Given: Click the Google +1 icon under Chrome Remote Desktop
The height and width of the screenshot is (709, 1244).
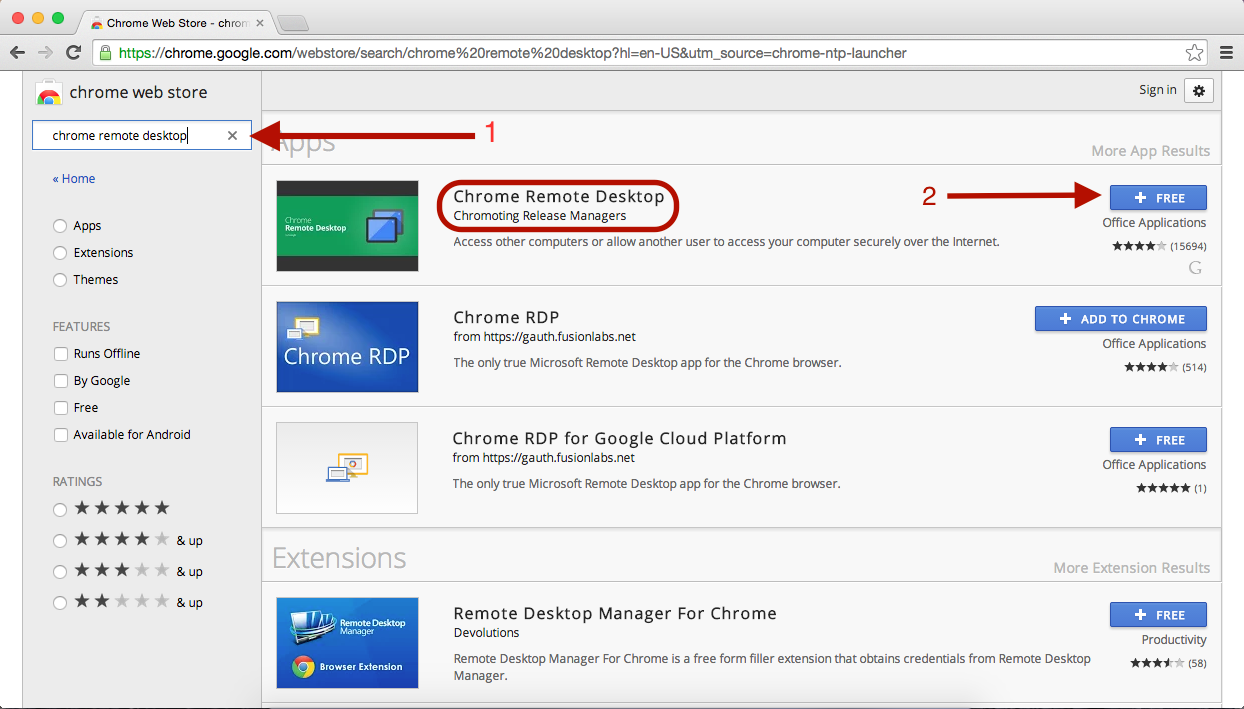Looking at the screenshot, I should click(1195, 267).
